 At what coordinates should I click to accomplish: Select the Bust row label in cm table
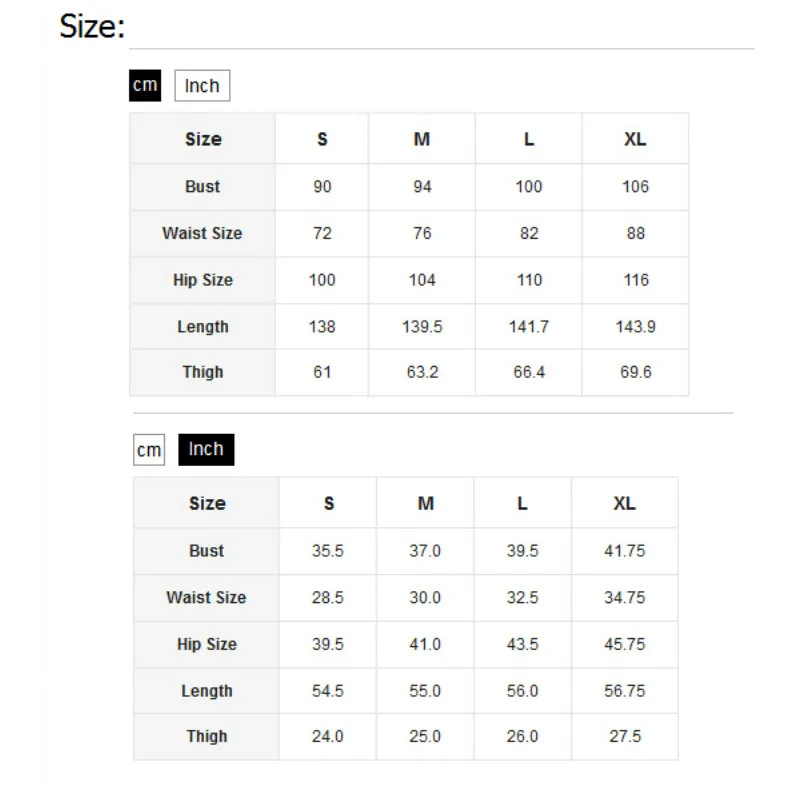click(x=203, y=186)
